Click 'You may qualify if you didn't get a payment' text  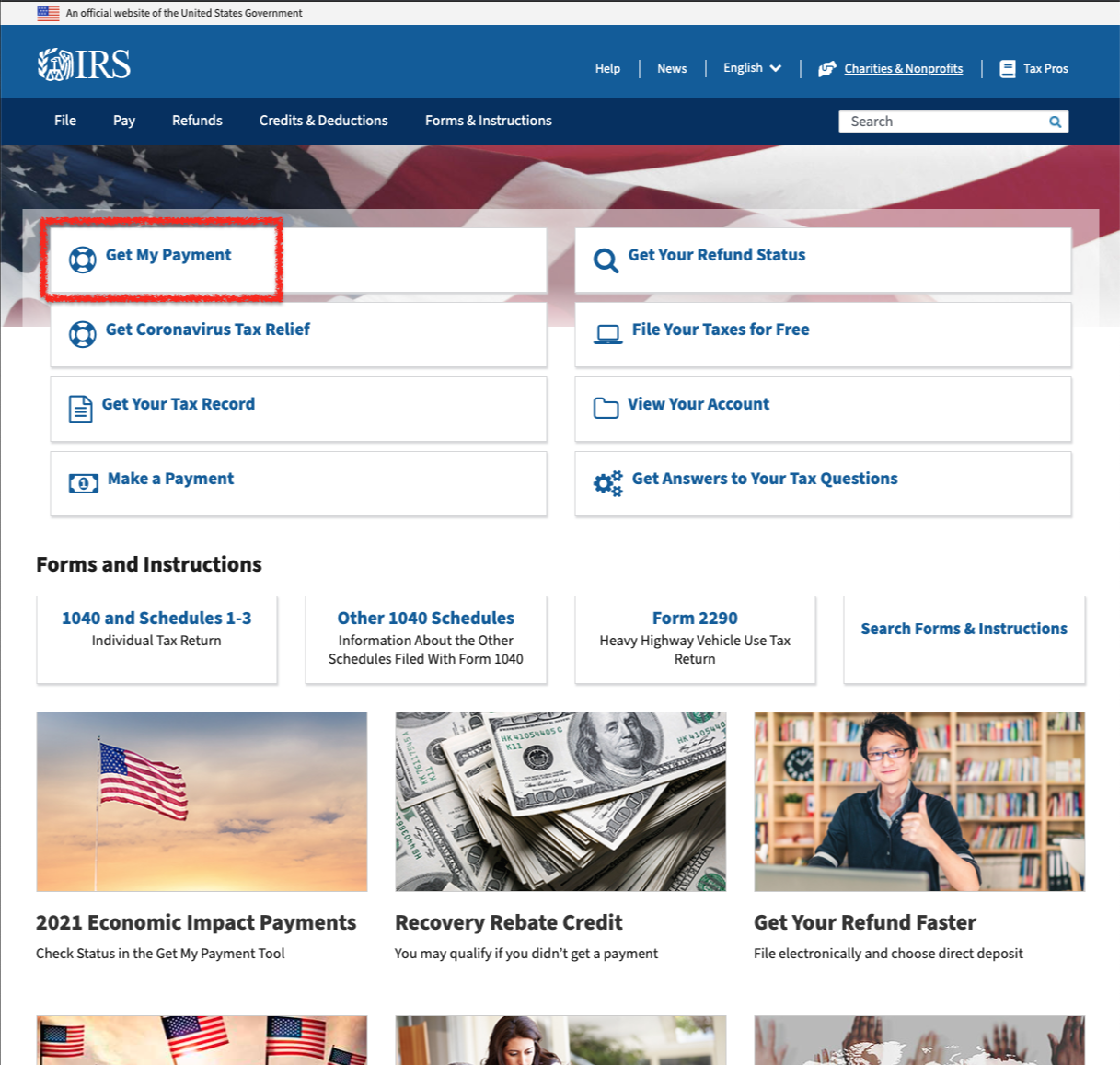526,954
